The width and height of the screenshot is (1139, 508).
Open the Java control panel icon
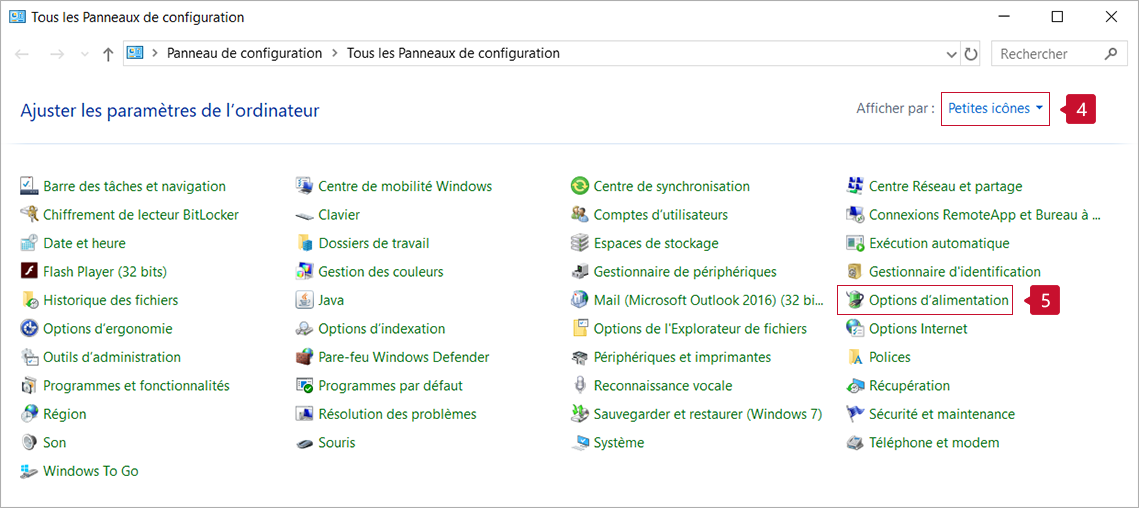coord(304,300)
